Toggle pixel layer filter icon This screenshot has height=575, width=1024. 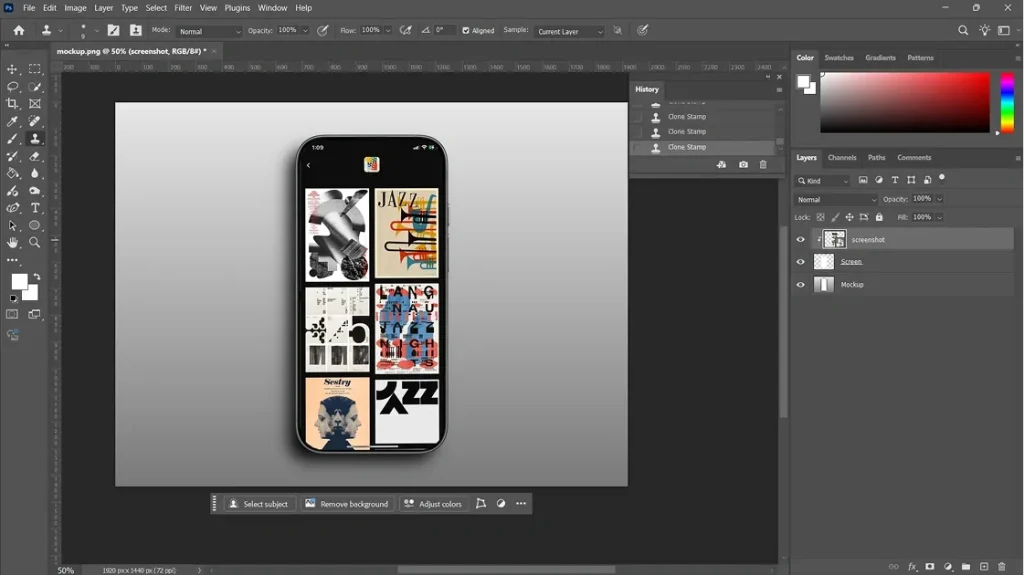pos(863,180)
